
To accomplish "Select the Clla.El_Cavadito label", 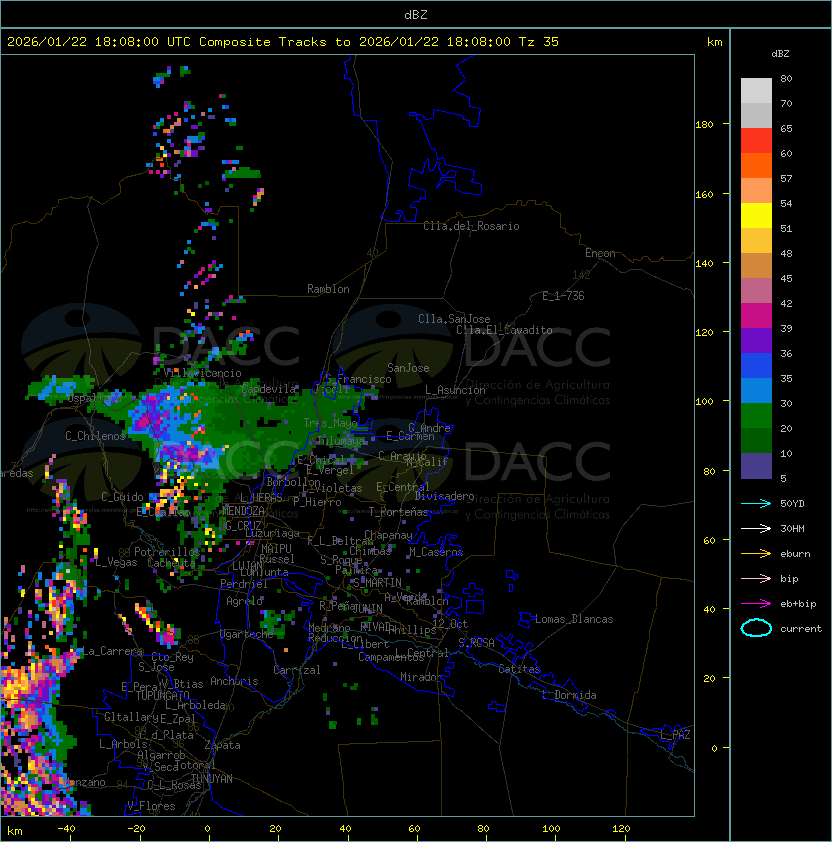I will point(504,330).
